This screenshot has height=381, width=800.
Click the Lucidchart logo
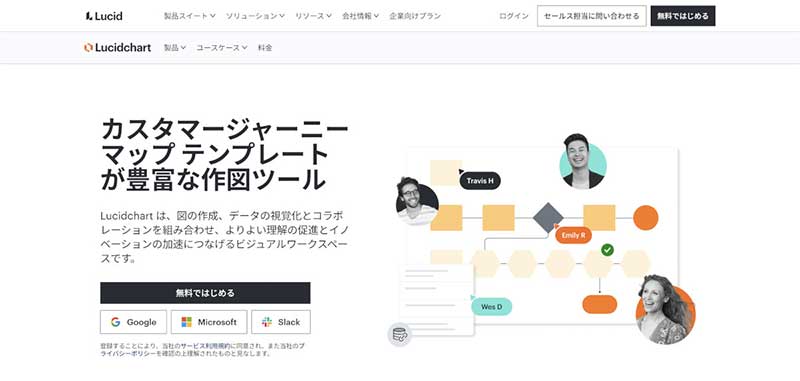pyautogui.click(x=117, y=47)
